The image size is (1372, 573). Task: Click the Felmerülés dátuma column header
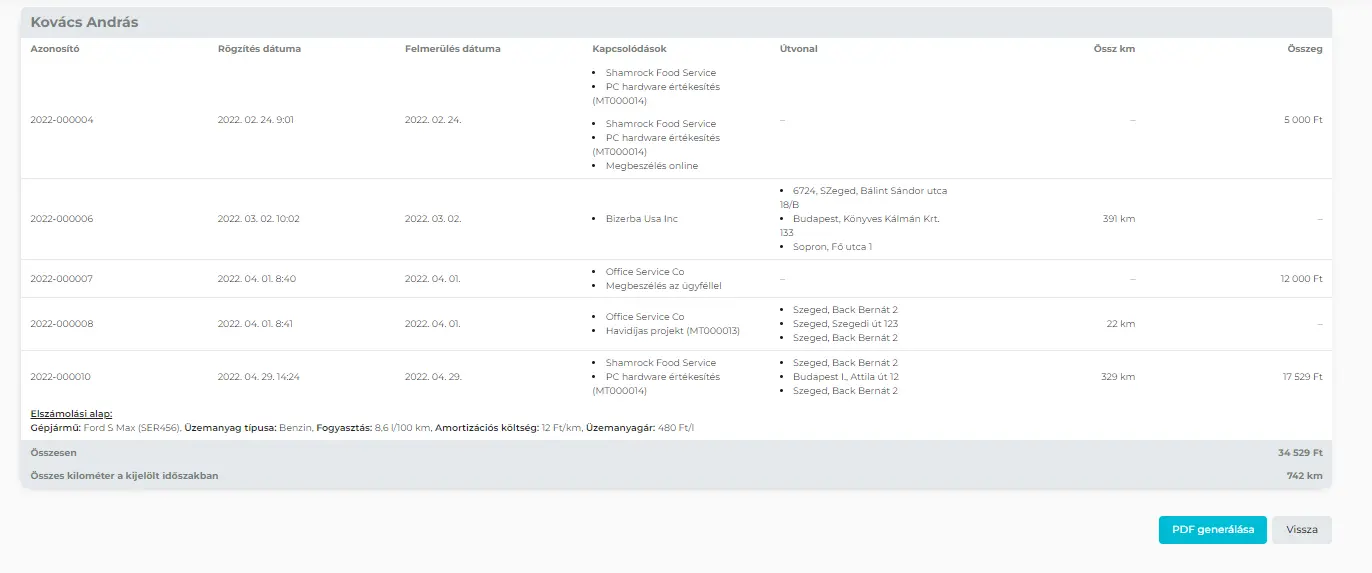pos(452,49)
